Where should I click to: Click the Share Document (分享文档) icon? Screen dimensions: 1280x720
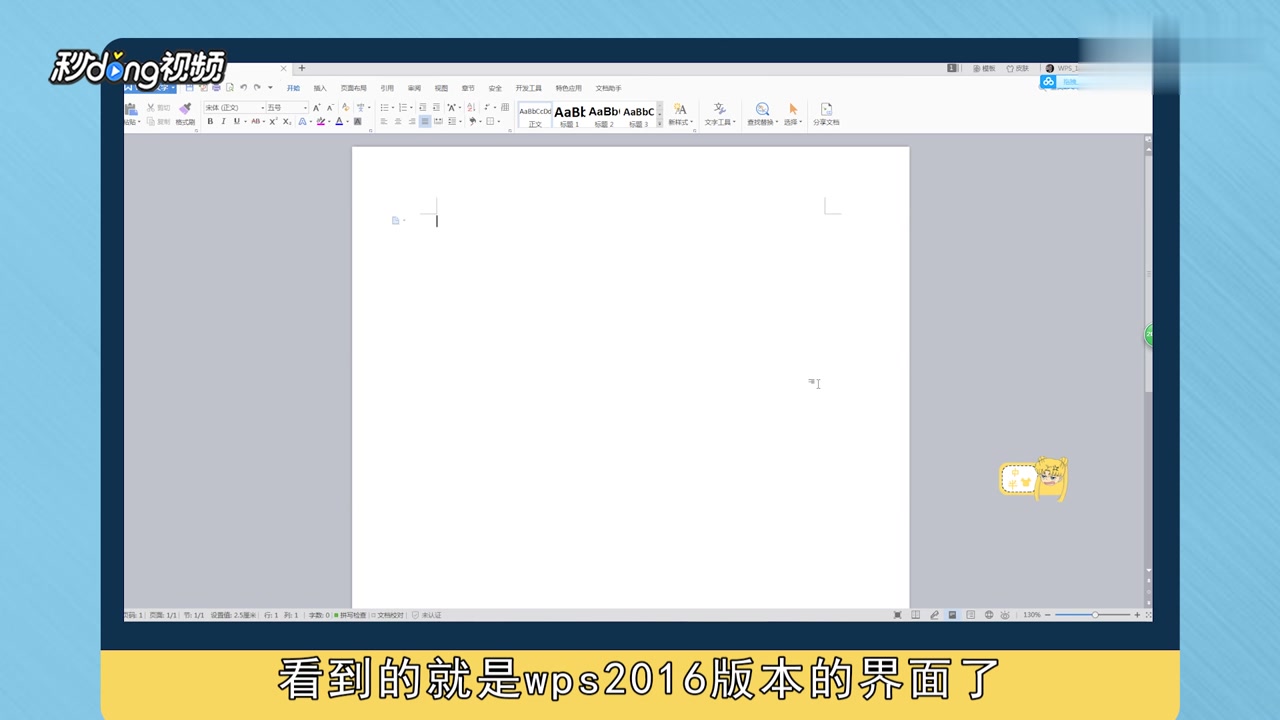826,108
